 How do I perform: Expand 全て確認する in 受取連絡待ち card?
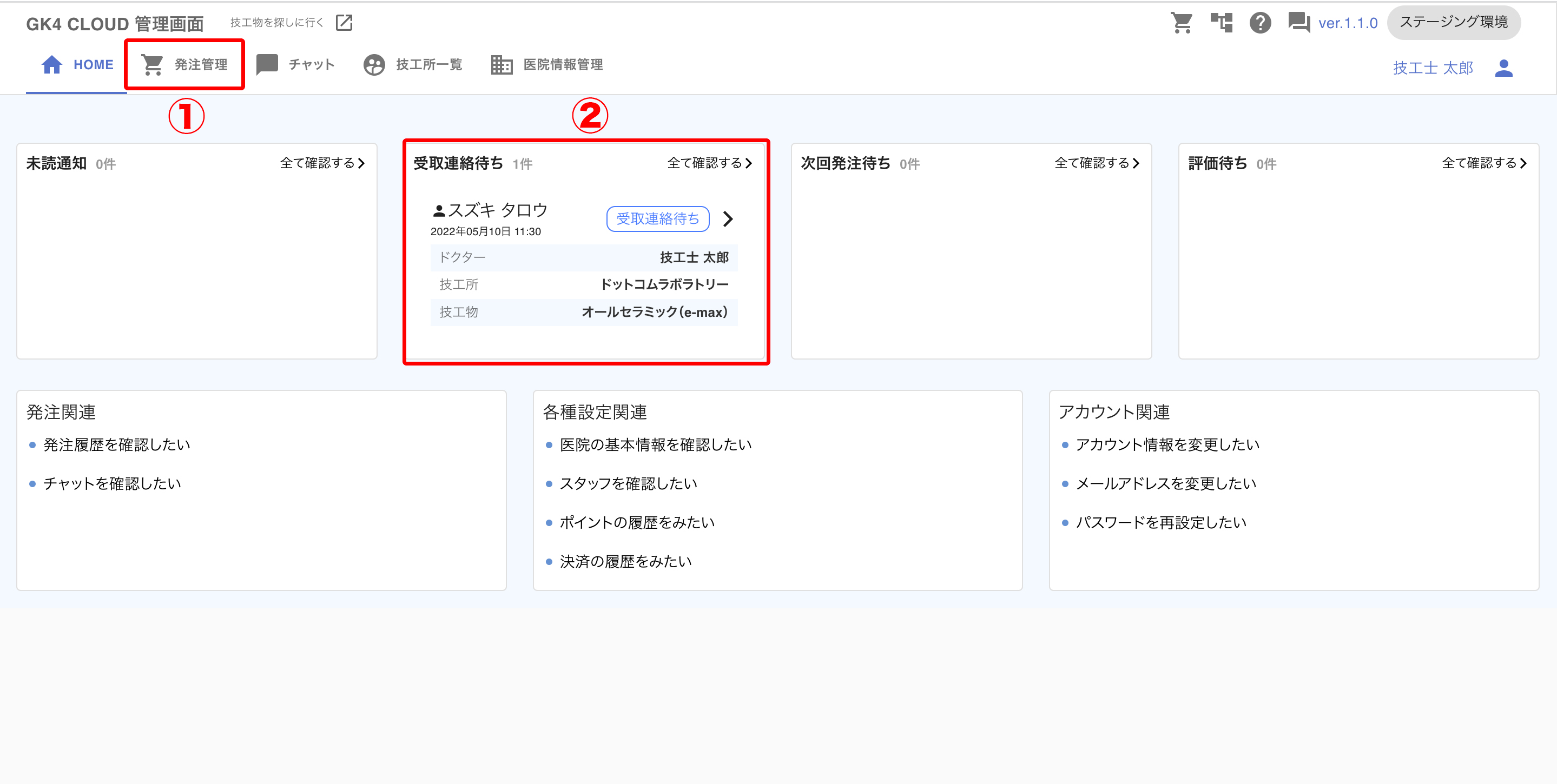click(710, 163)
